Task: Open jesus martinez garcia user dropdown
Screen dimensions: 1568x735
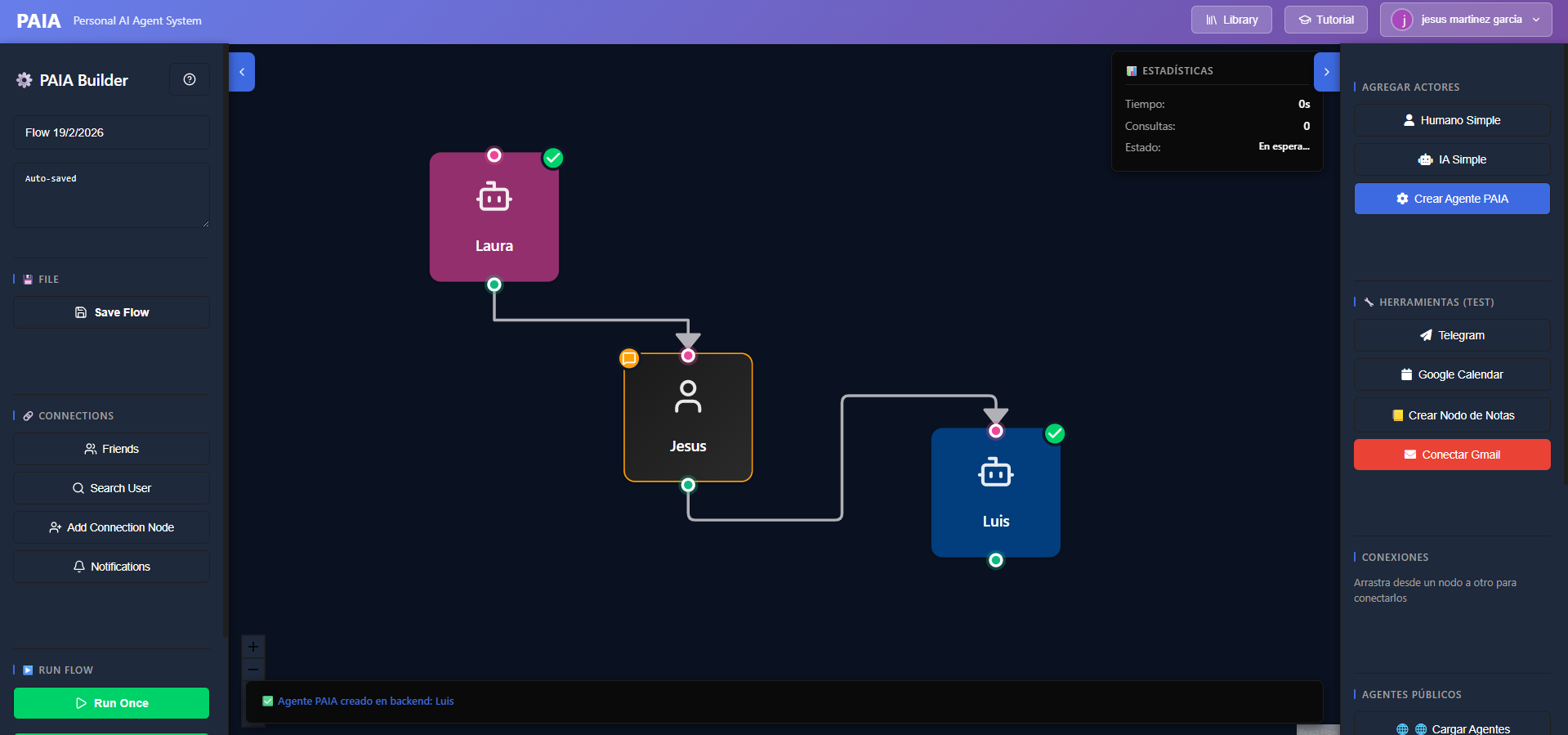Action: click(x=1465, y=20)
